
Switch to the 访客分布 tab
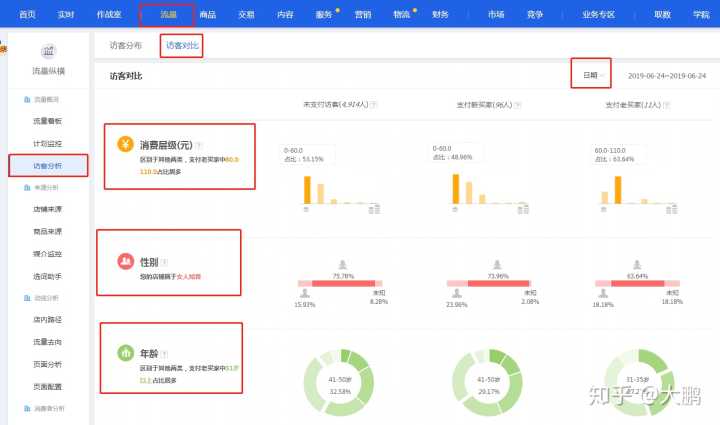(x=126, y=46)
